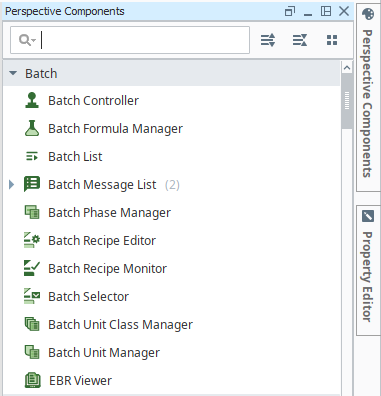Expand all component categories
This screenshot has height=396, width=381.
[x=268, y=40]
